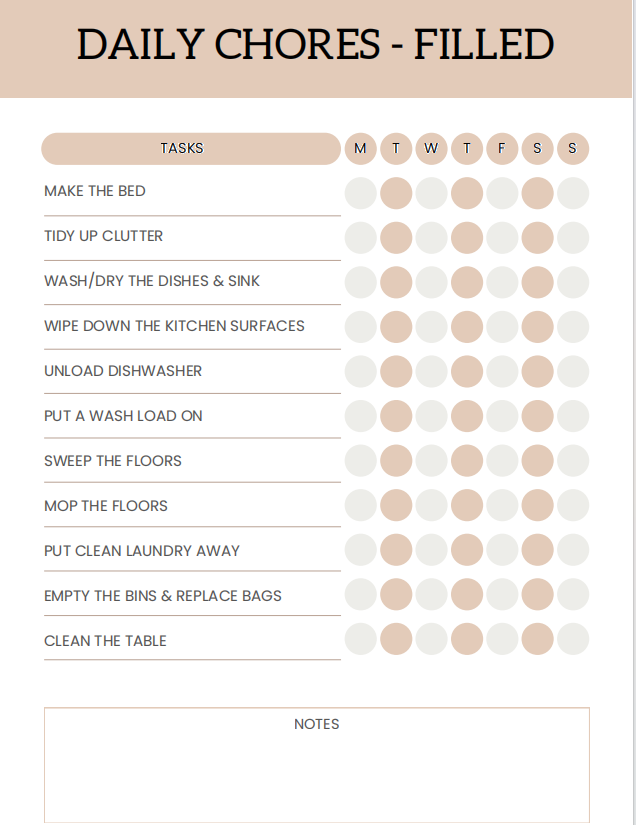This screenshot has height=825, width=636.
Task: Toggle Sunday circle for Sweep the Floors
Action: point(573,460)
